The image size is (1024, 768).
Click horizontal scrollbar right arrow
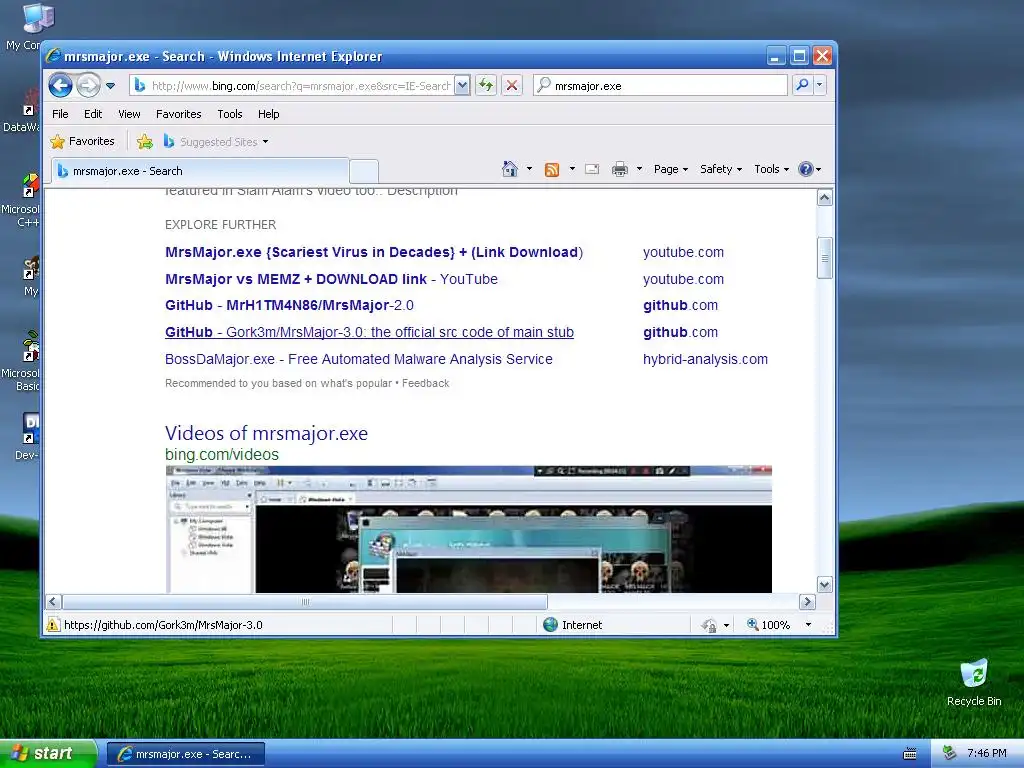pos(807,601)
